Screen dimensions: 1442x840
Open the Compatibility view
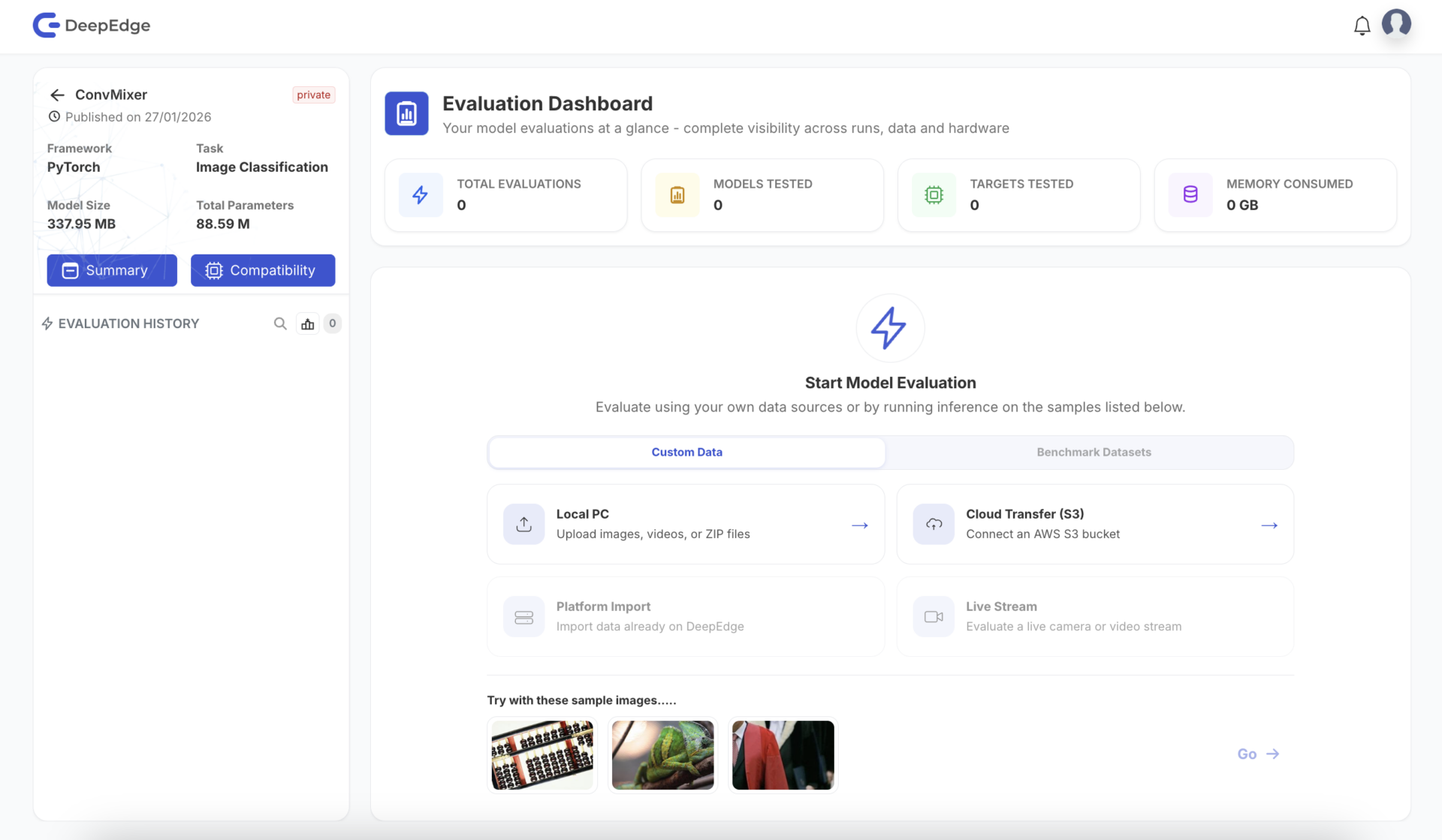[x=263, y=270]
